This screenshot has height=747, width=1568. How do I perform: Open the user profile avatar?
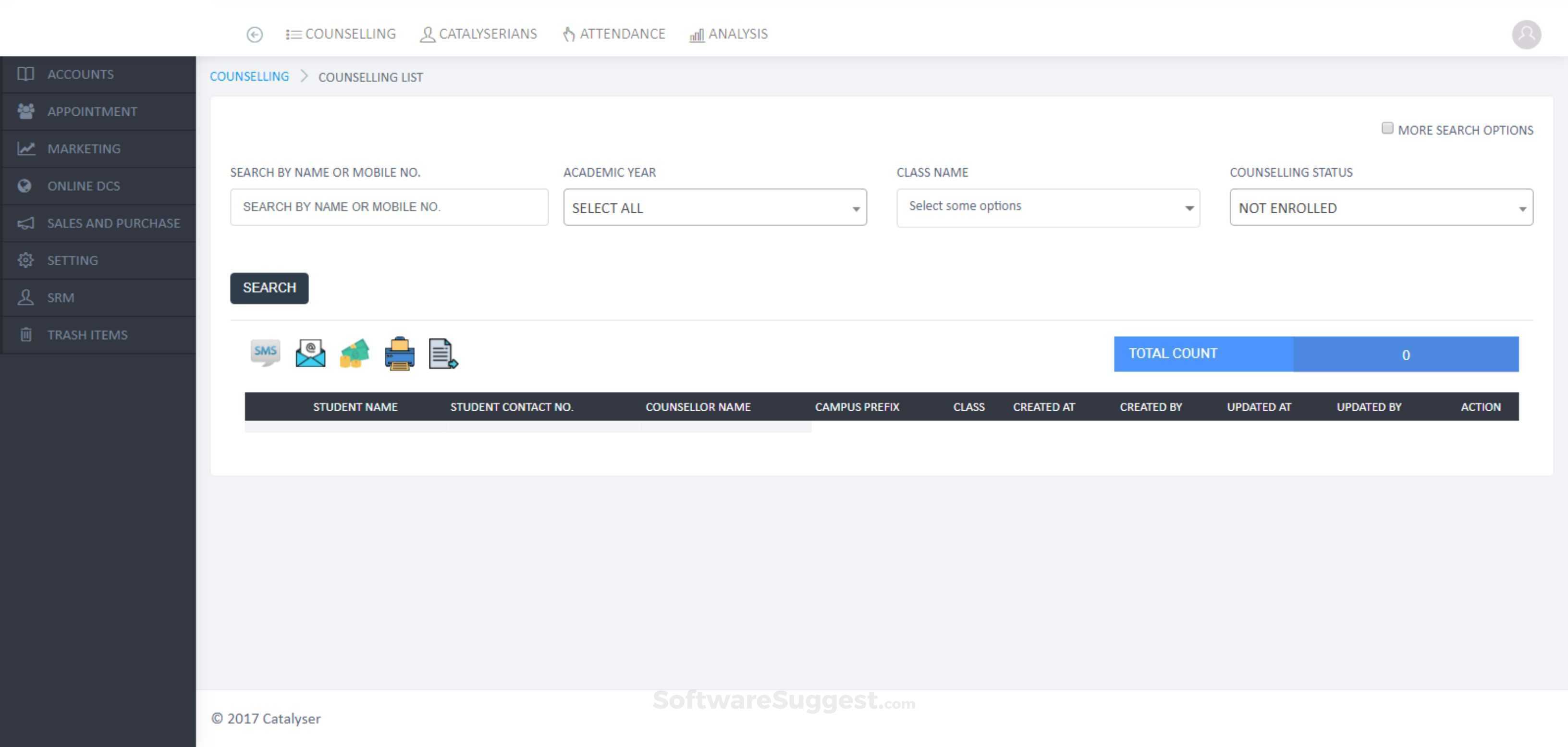click(1526, 35)
